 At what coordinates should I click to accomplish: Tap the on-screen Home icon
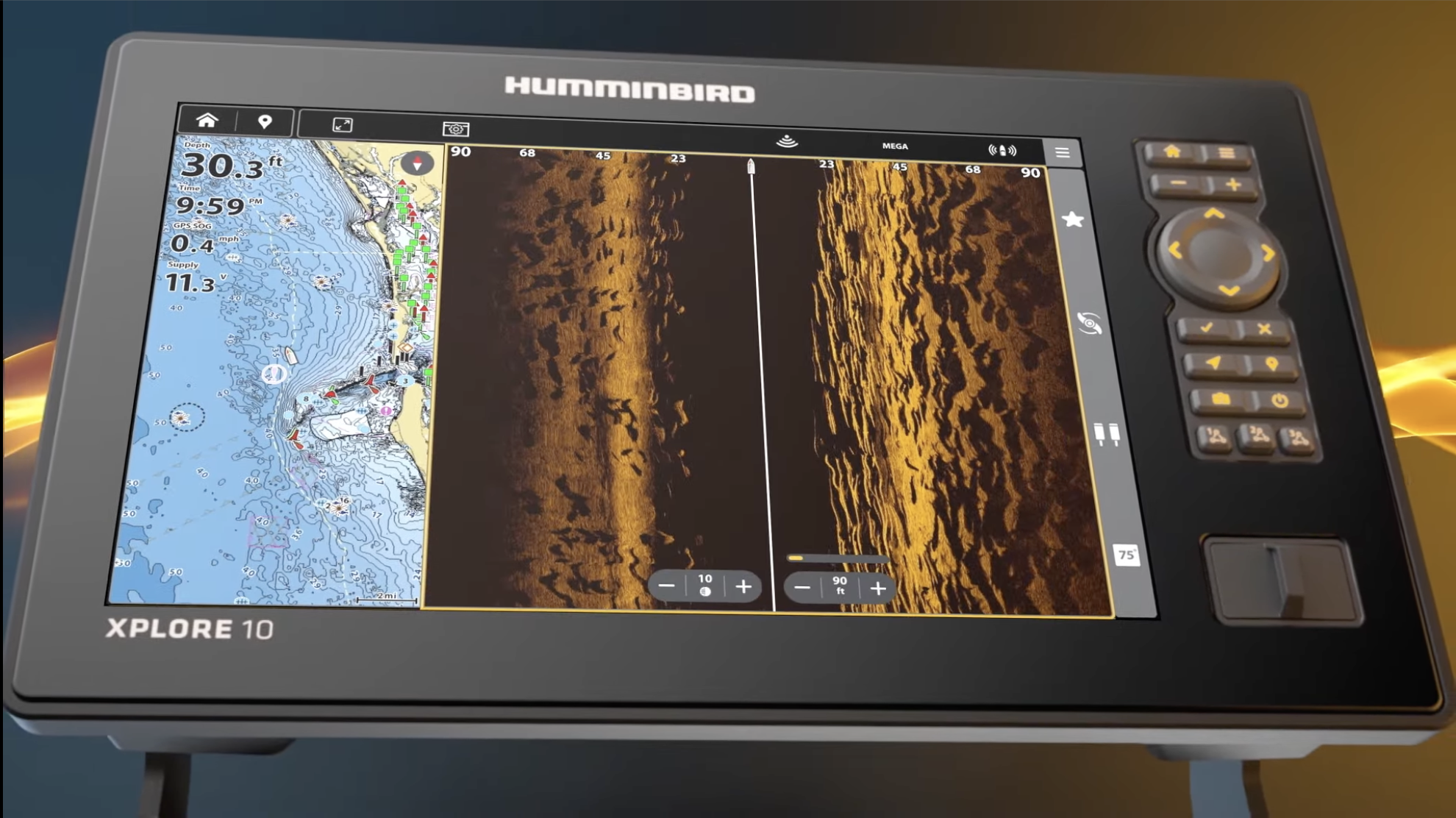(207, 120)
